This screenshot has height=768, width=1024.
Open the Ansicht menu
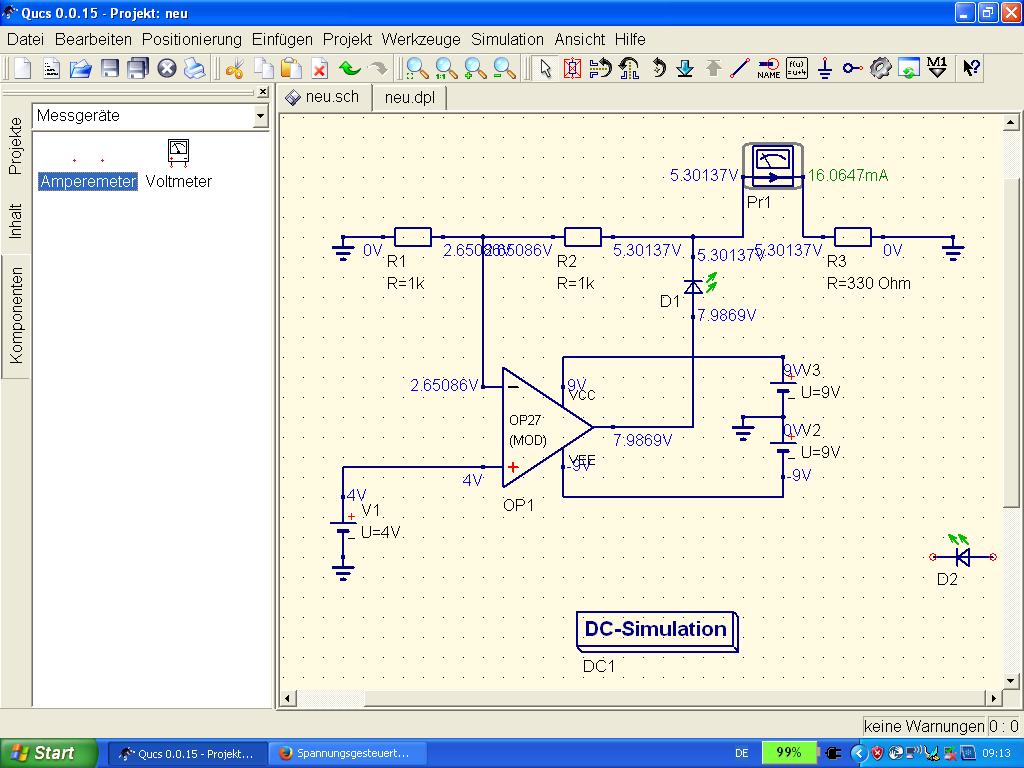580,39
